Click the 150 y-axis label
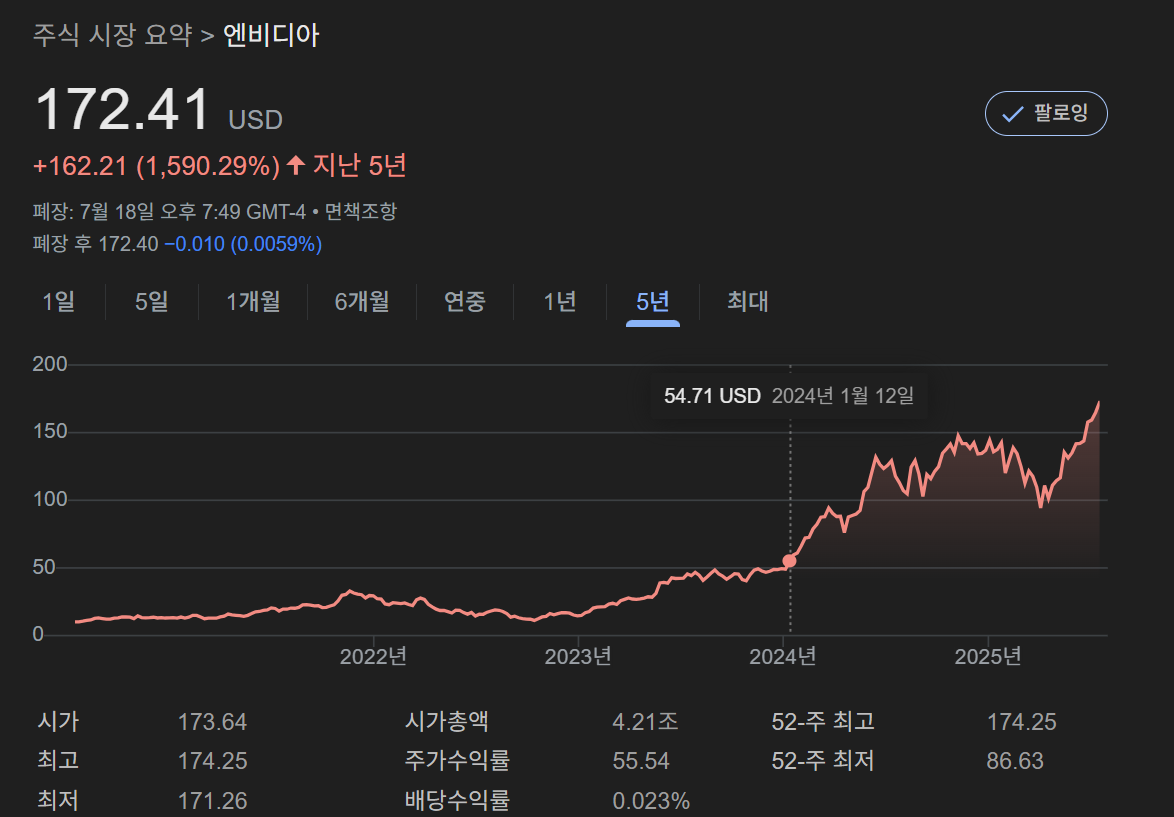This screenshot has width=1174, height=817. tap(49, 431)
